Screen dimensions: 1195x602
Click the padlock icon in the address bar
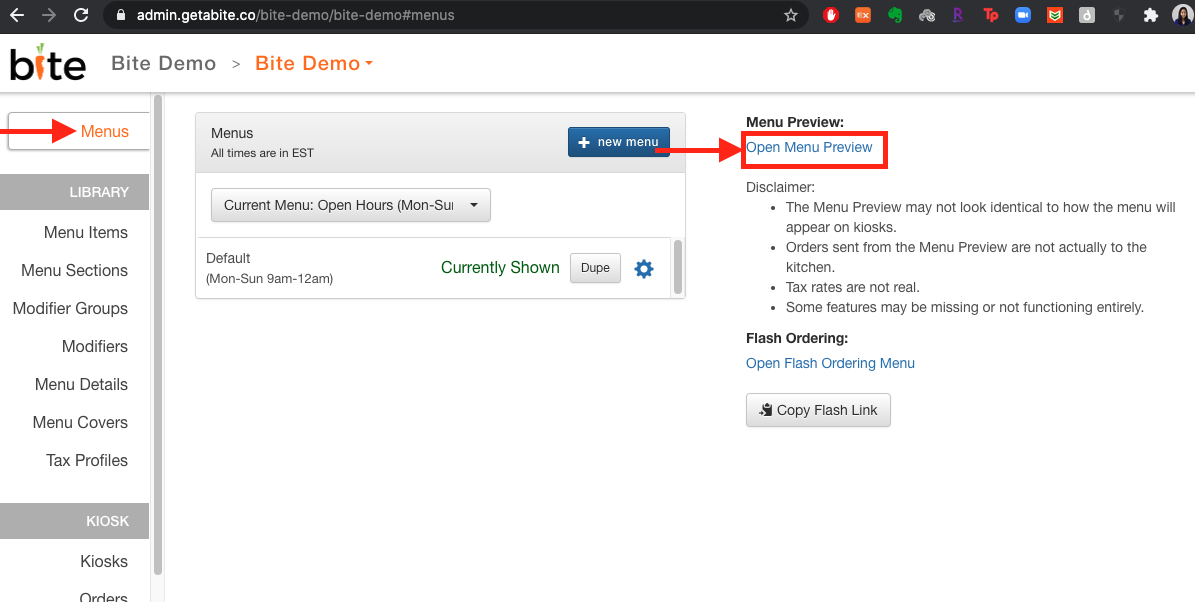pyautogui.click(x=119, y=15)
